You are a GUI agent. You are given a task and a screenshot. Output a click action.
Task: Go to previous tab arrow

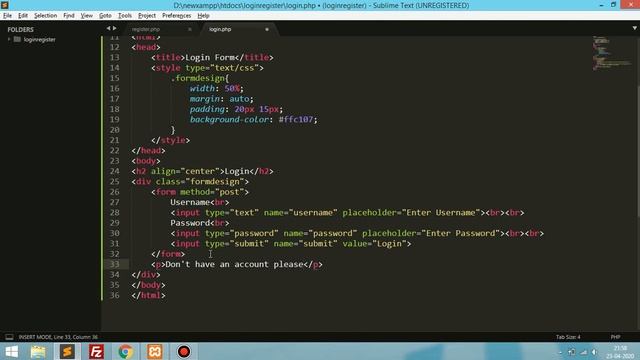108,29
